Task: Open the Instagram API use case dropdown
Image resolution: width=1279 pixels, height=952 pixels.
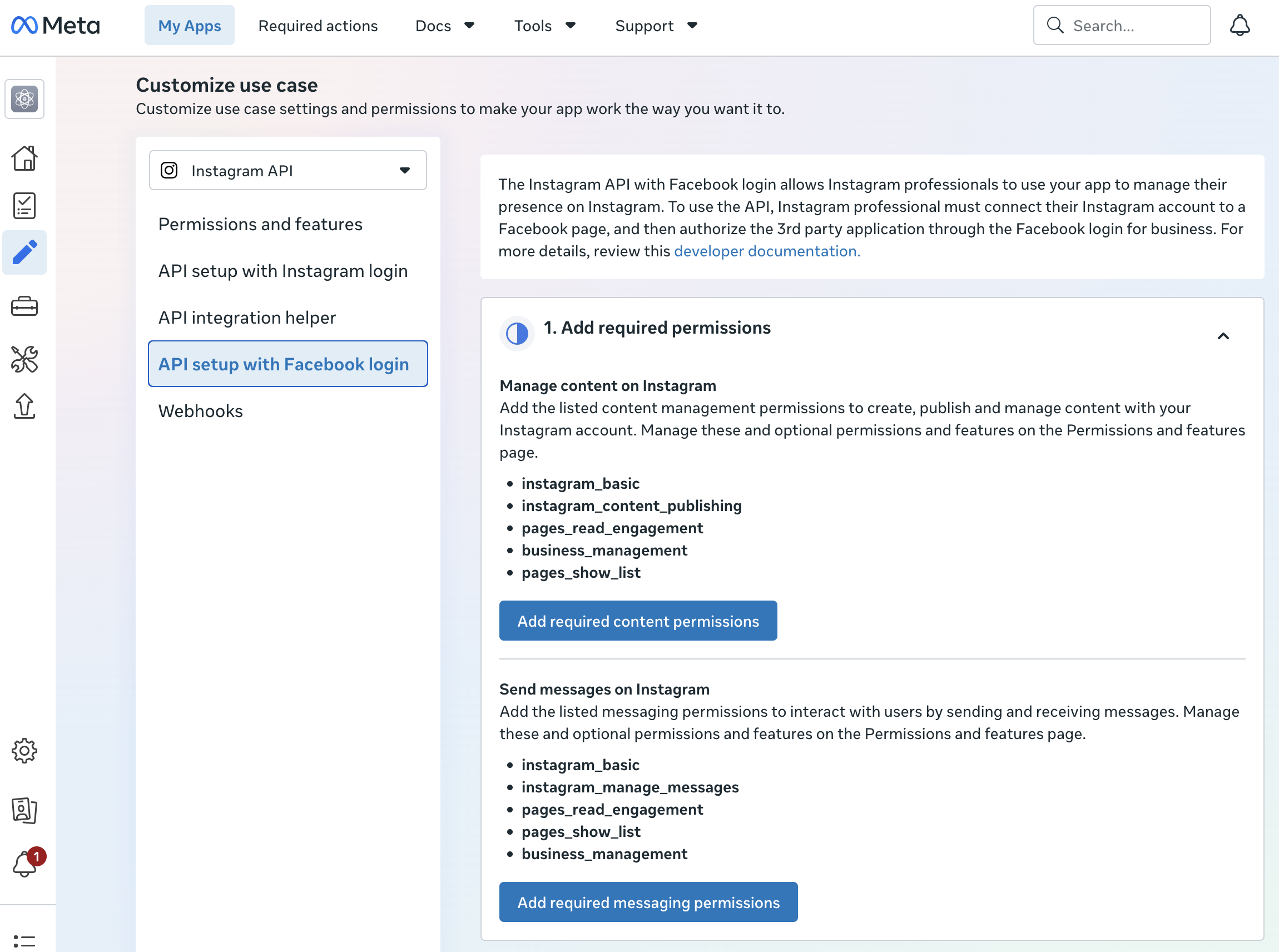Action: coord(287,171)
